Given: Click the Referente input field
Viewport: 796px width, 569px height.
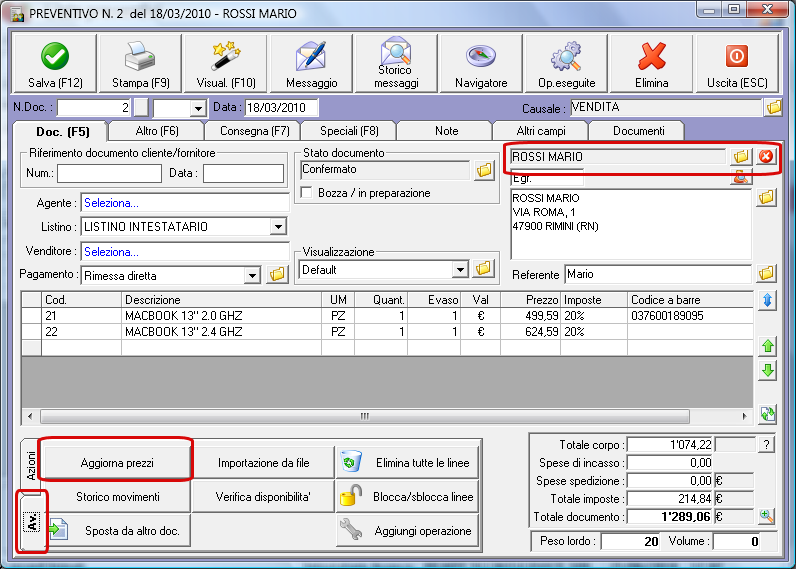Looking at the screenshot, I should (656, 273).
